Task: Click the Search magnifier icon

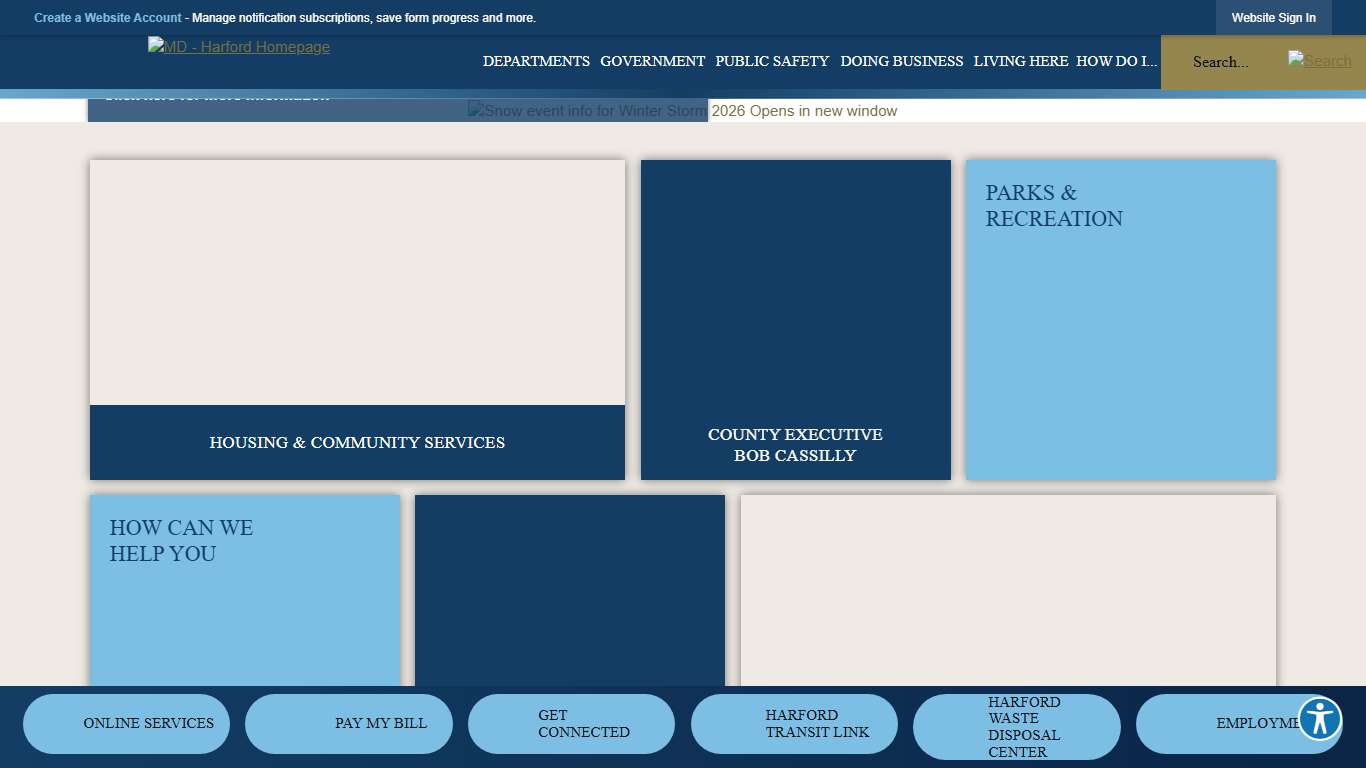Action: (x=1319, y=61)
